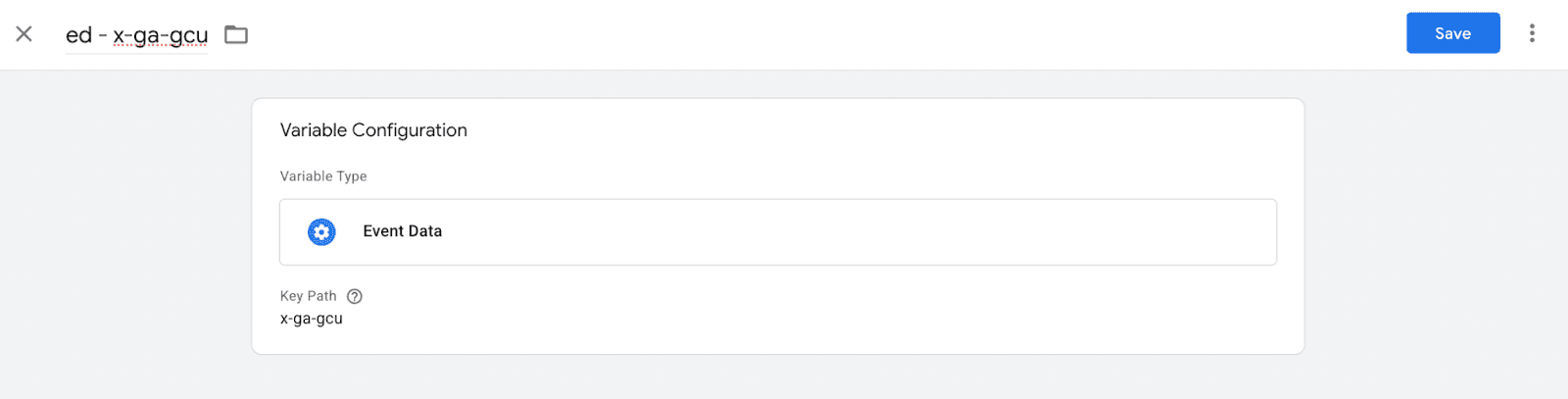Open the three-dot more options menu

pos(1532,33)
